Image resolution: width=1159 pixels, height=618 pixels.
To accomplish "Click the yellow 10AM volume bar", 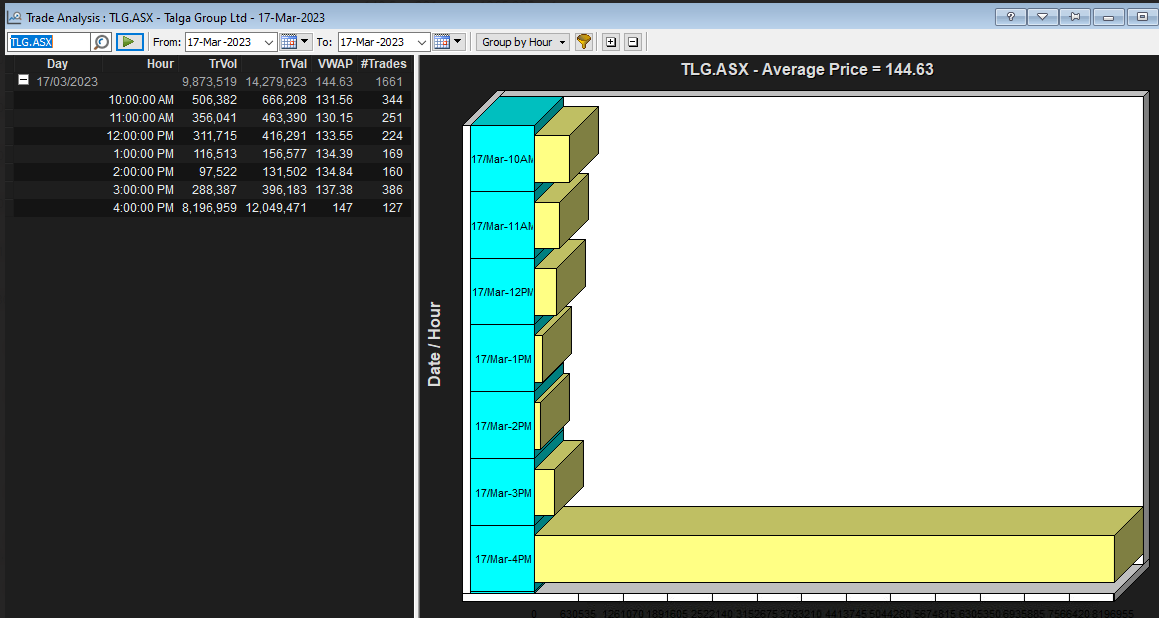I will coord(551,158).
